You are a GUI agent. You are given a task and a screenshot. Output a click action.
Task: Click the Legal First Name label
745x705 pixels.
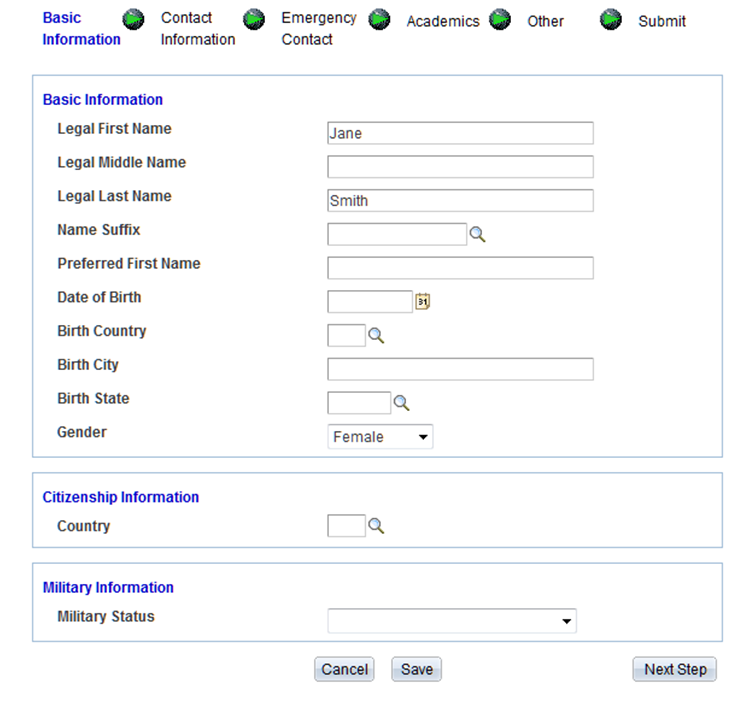(x=114, y=129)
